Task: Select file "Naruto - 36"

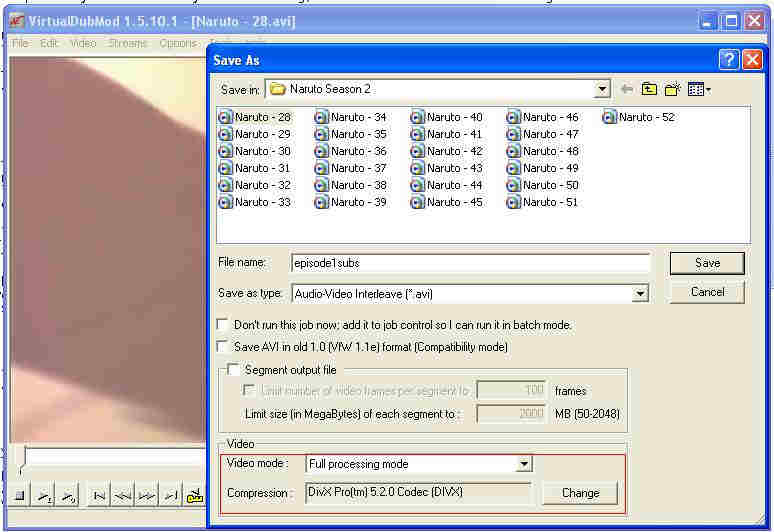Action: (x=350, y=151)
